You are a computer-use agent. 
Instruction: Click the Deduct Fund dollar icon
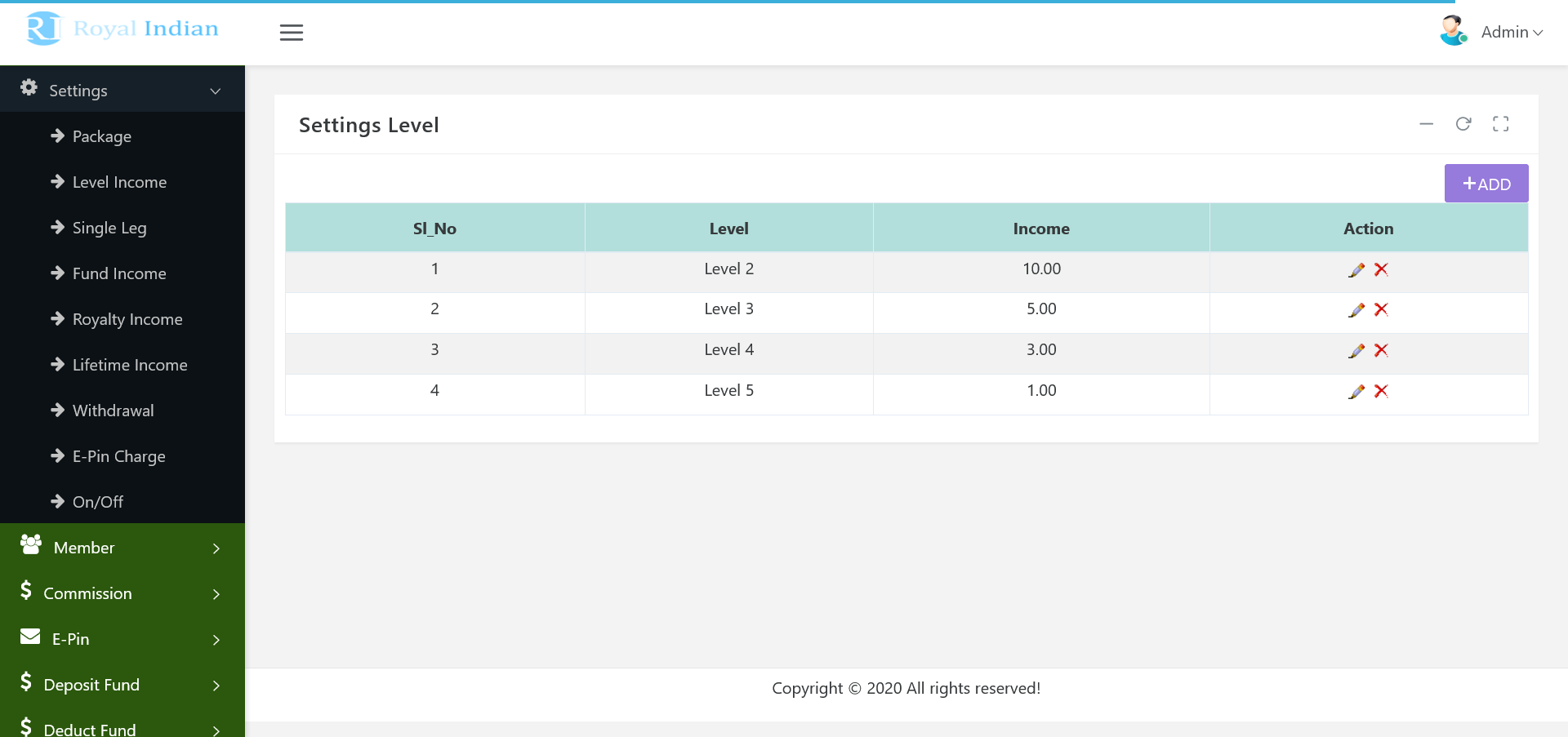[26, 726]
